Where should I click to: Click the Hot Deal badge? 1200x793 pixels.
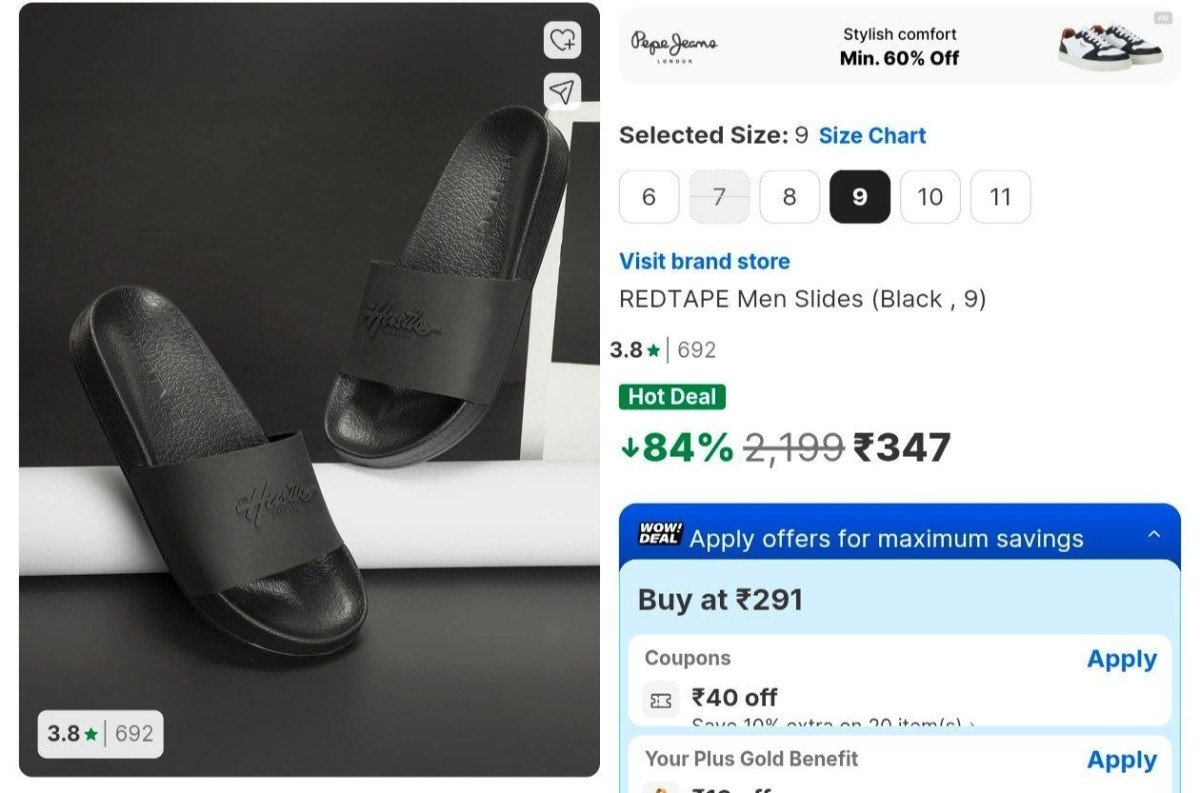coord(672,397)
